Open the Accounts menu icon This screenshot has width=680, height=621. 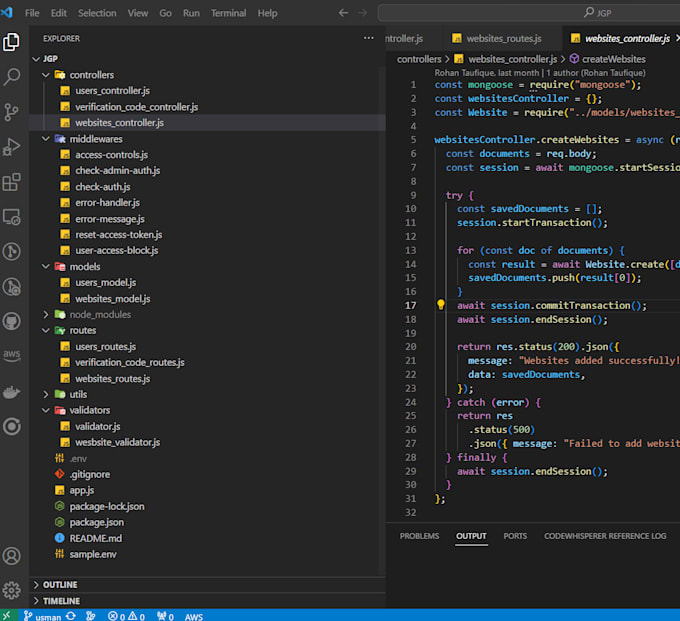pos(12,556)
